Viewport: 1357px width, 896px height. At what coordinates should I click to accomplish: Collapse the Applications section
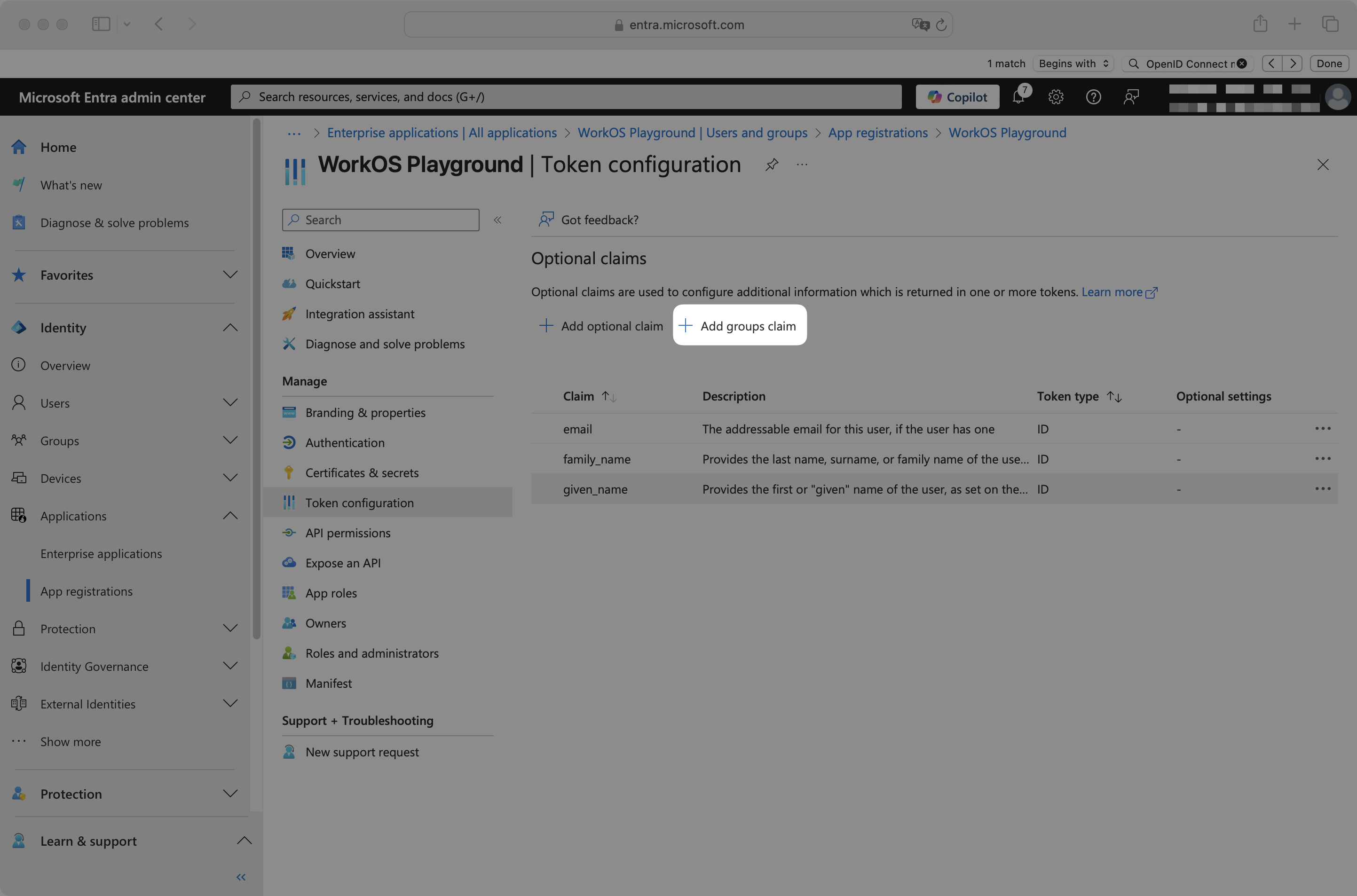231,515
